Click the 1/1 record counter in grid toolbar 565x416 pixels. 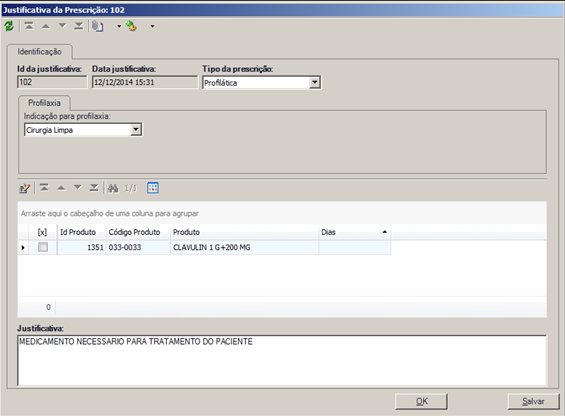[x=130, y=188]
